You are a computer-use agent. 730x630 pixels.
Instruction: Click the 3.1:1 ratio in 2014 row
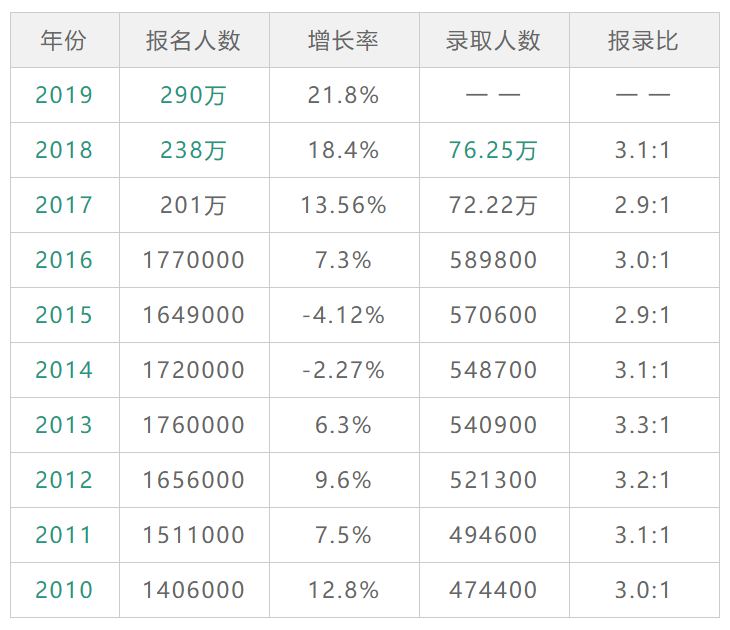coord(643,370)
